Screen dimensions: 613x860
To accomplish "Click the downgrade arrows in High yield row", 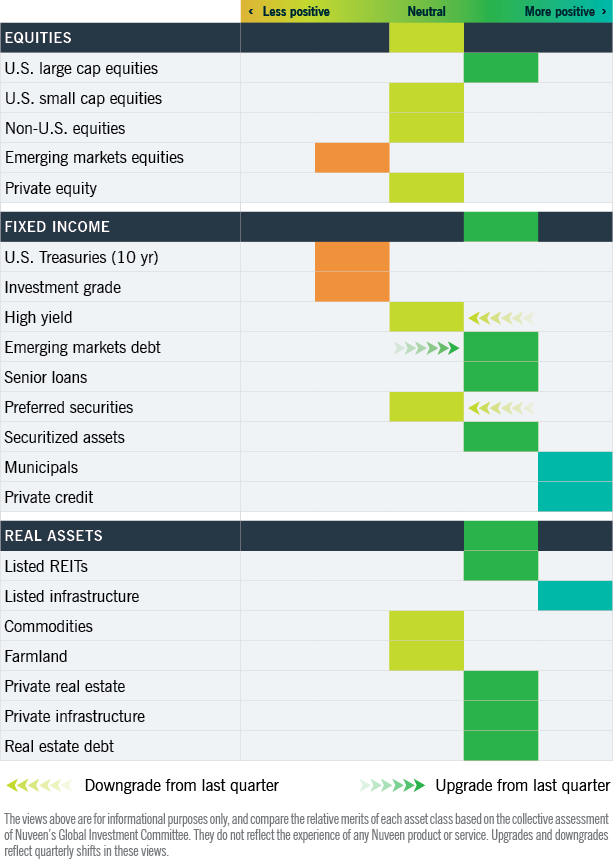I will tap(500, 318).
